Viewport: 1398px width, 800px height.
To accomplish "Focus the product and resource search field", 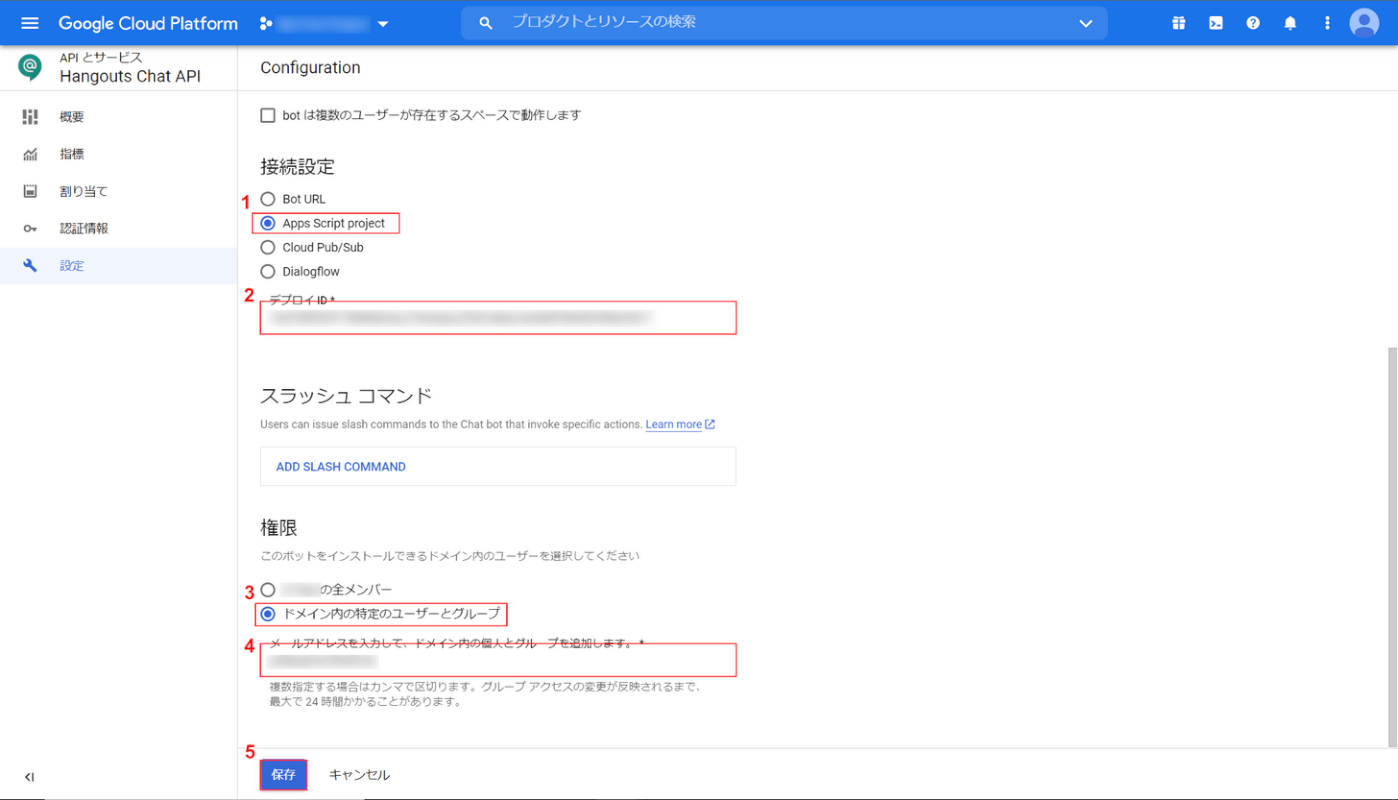I will pos(784,23).
